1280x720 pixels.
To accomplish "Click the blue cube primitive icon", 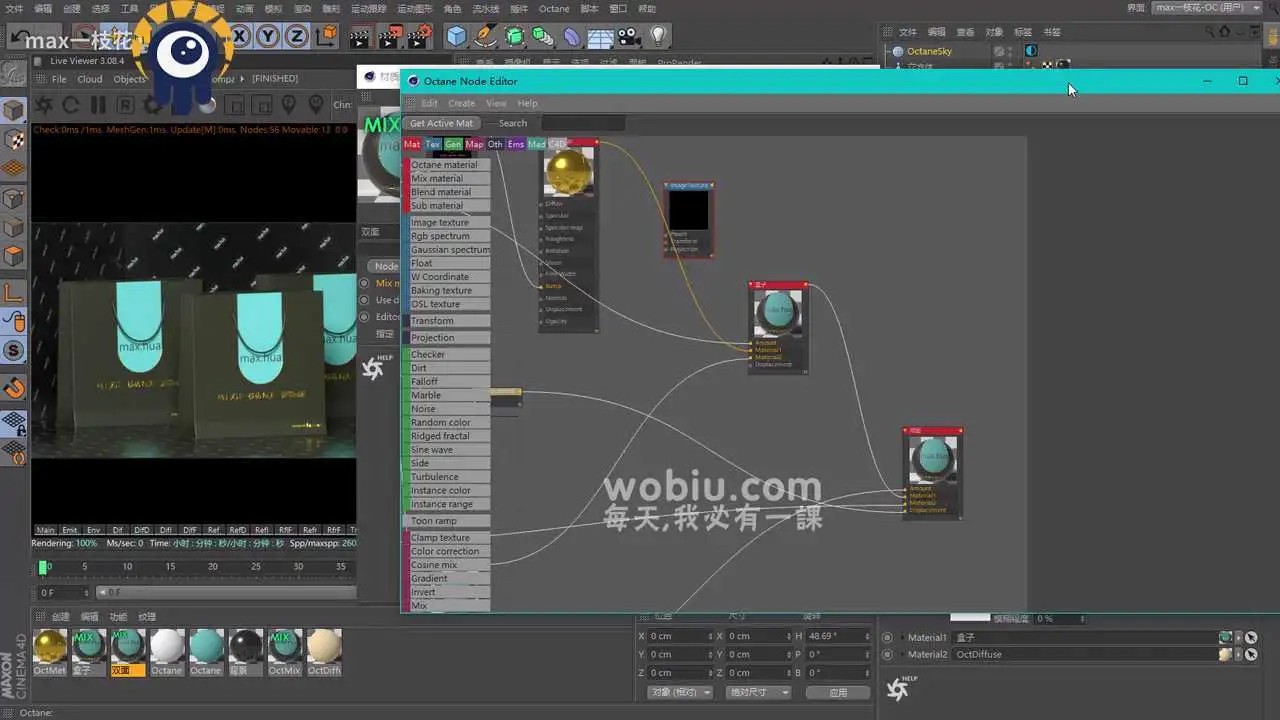I will 457,37.
